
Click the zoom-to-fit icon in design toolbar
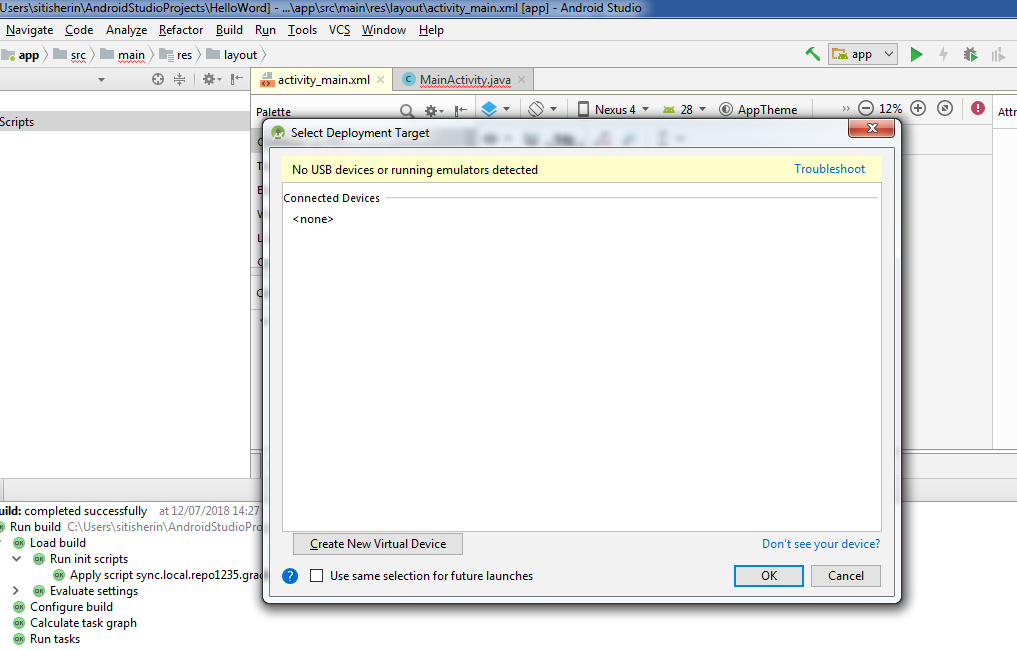pyautogui.click(x=945, y=108)
